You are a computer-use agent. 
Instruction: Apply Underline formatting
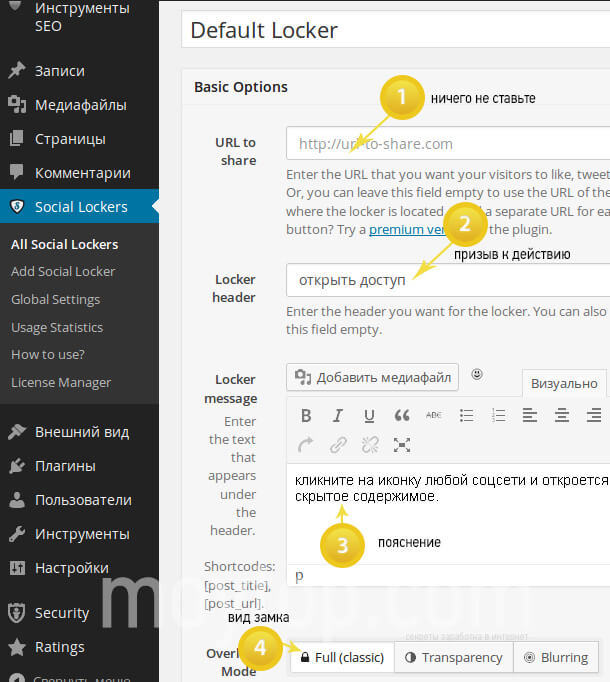(x=369, y=416)
